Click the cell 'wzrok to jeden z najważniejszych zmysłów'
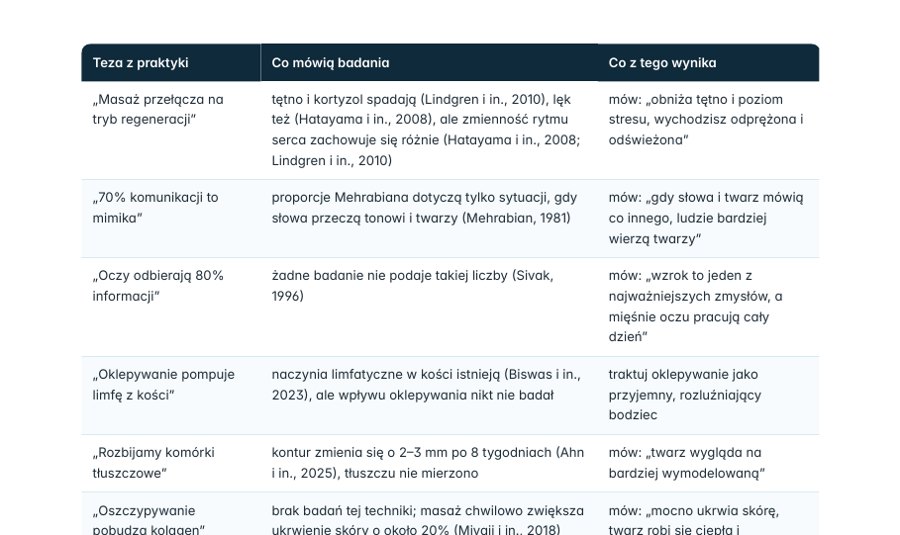 708,307
